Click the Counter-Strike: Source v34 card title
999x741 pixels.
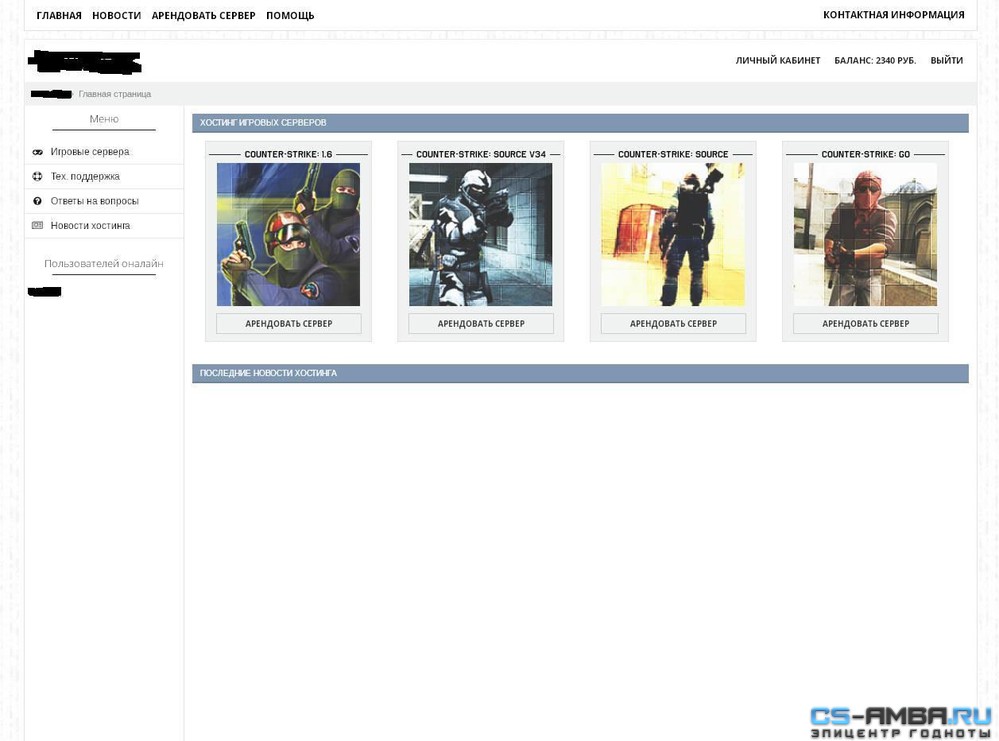point(481,154)
